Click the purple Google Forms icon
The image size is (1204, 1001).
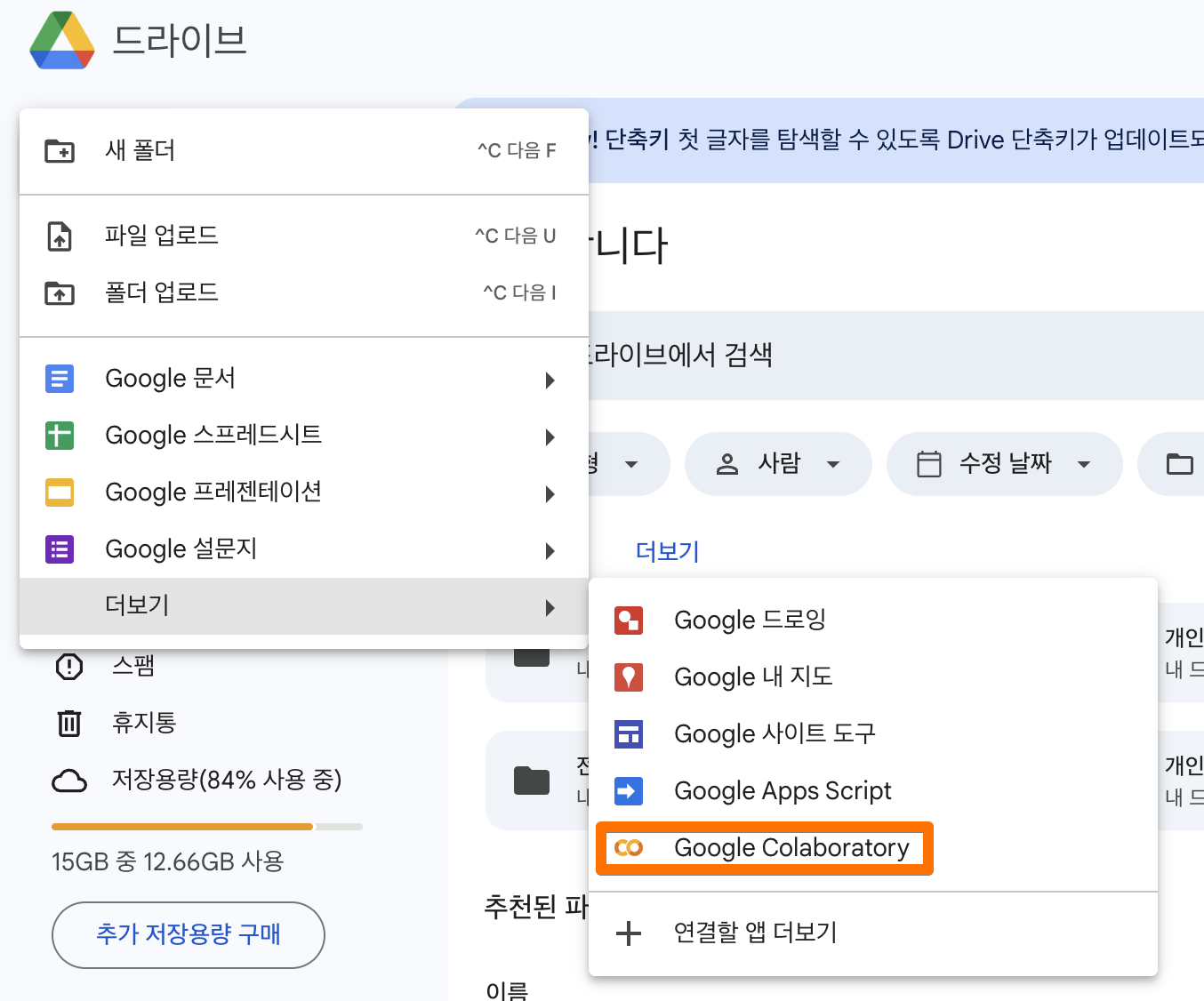pyautogui.click(x=60, y=549)
